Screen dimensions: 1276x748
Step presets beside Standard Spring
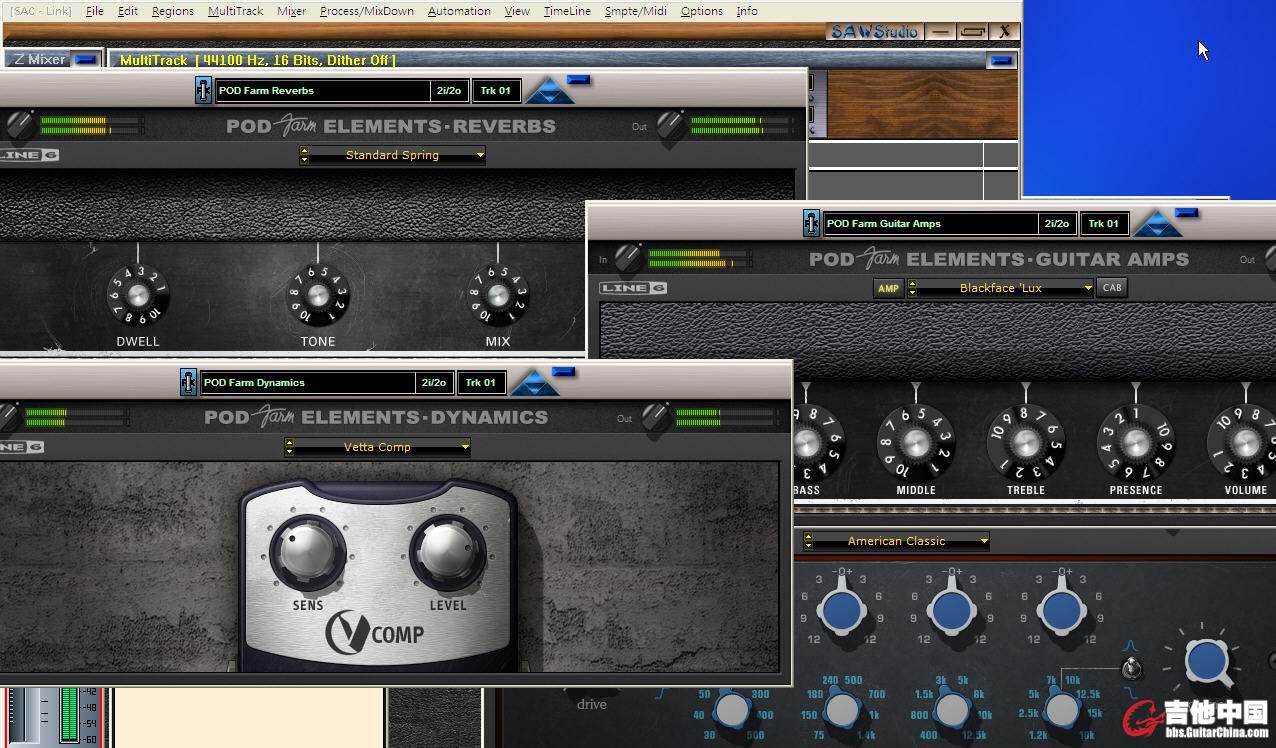click(x=303, y=155)
